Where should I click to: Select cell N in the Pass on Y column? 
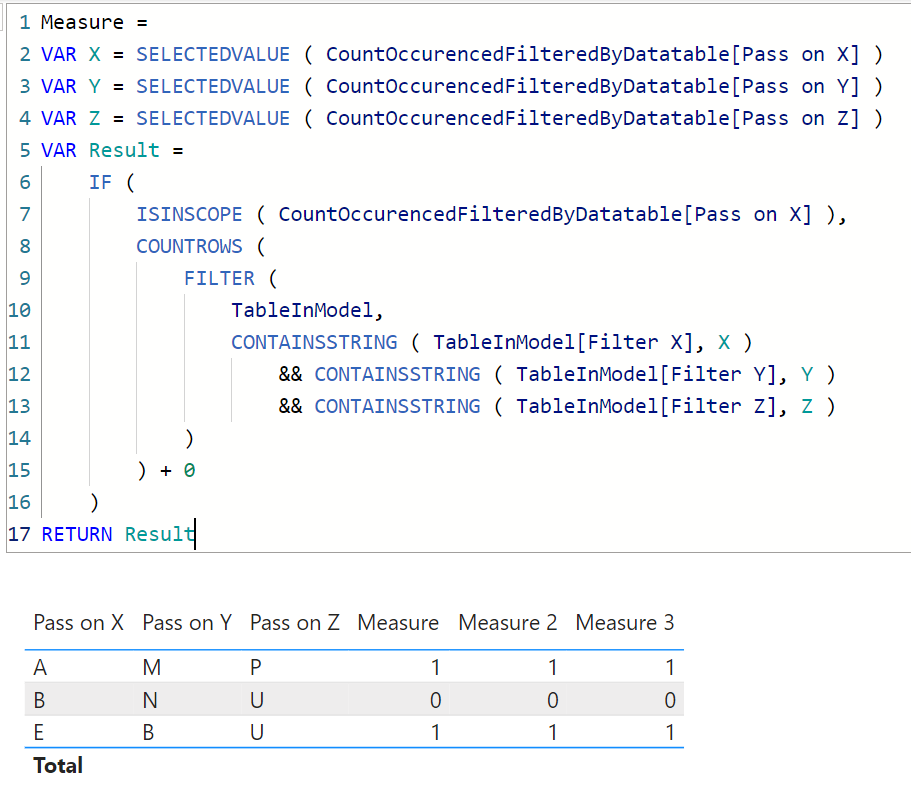coord(150,700)
